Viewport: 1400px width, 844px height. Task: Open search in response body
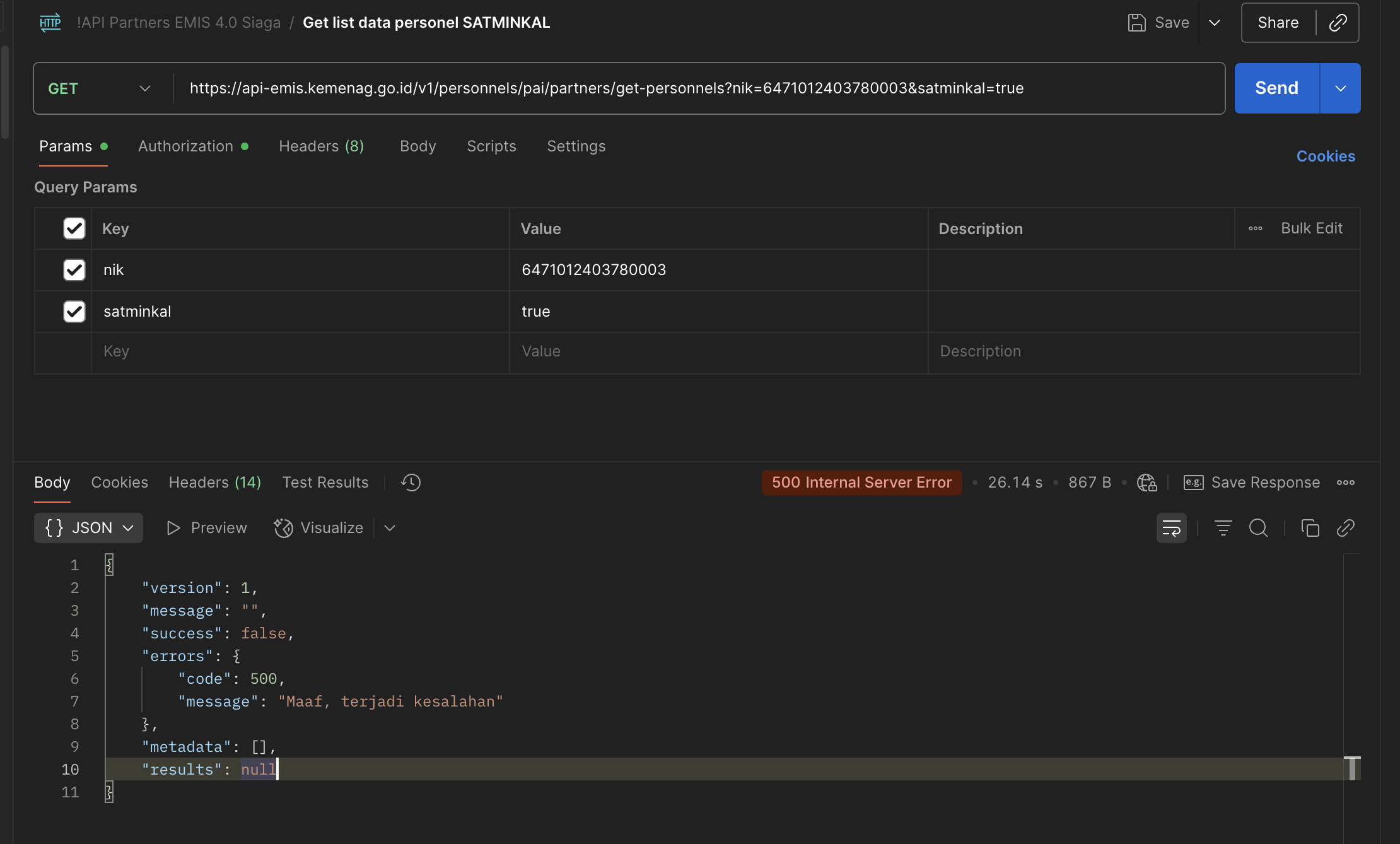click(1258, 528)
